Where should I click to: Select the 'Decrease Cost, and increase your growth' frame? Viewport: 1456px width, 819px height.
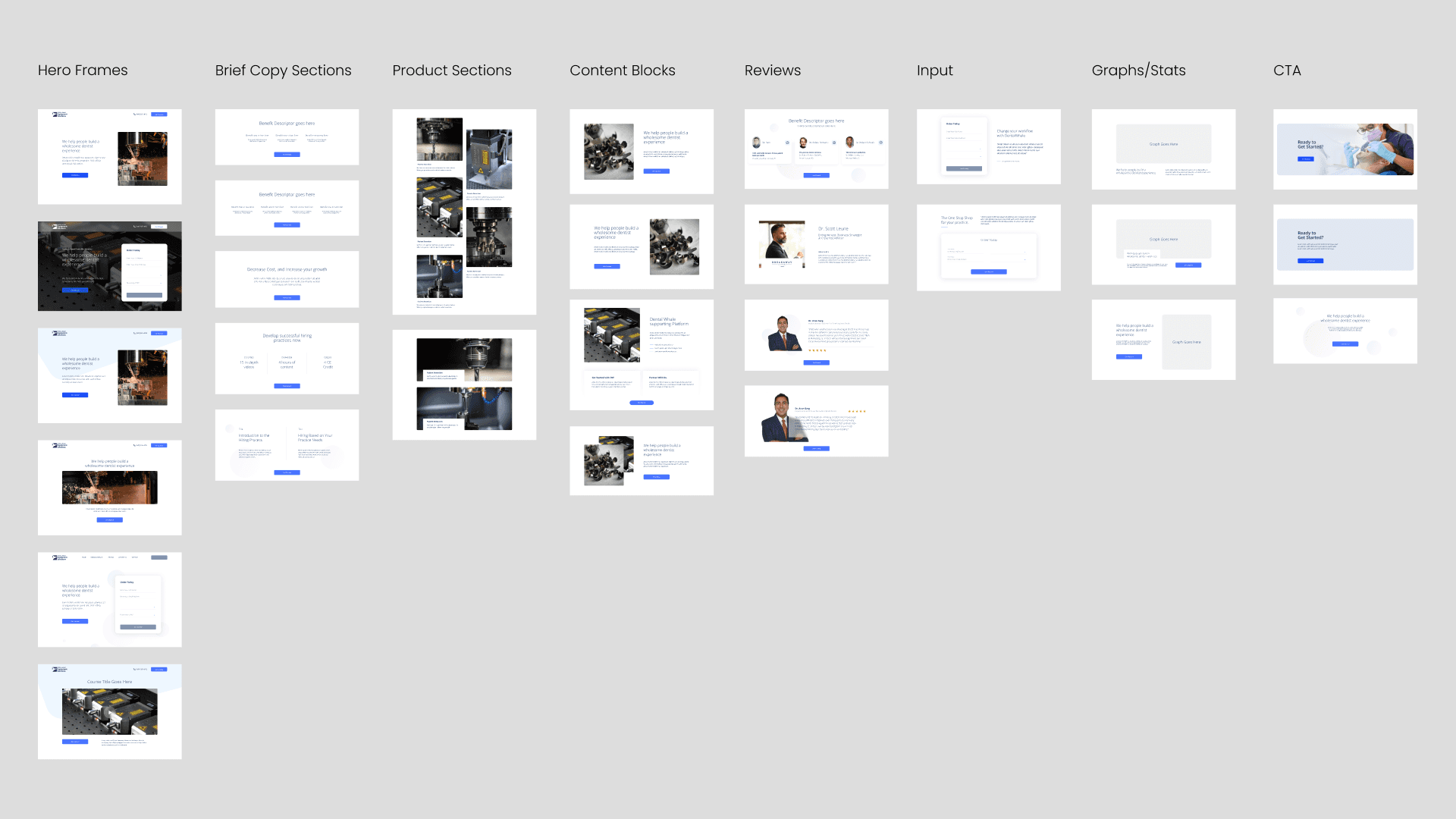(287, 278)
